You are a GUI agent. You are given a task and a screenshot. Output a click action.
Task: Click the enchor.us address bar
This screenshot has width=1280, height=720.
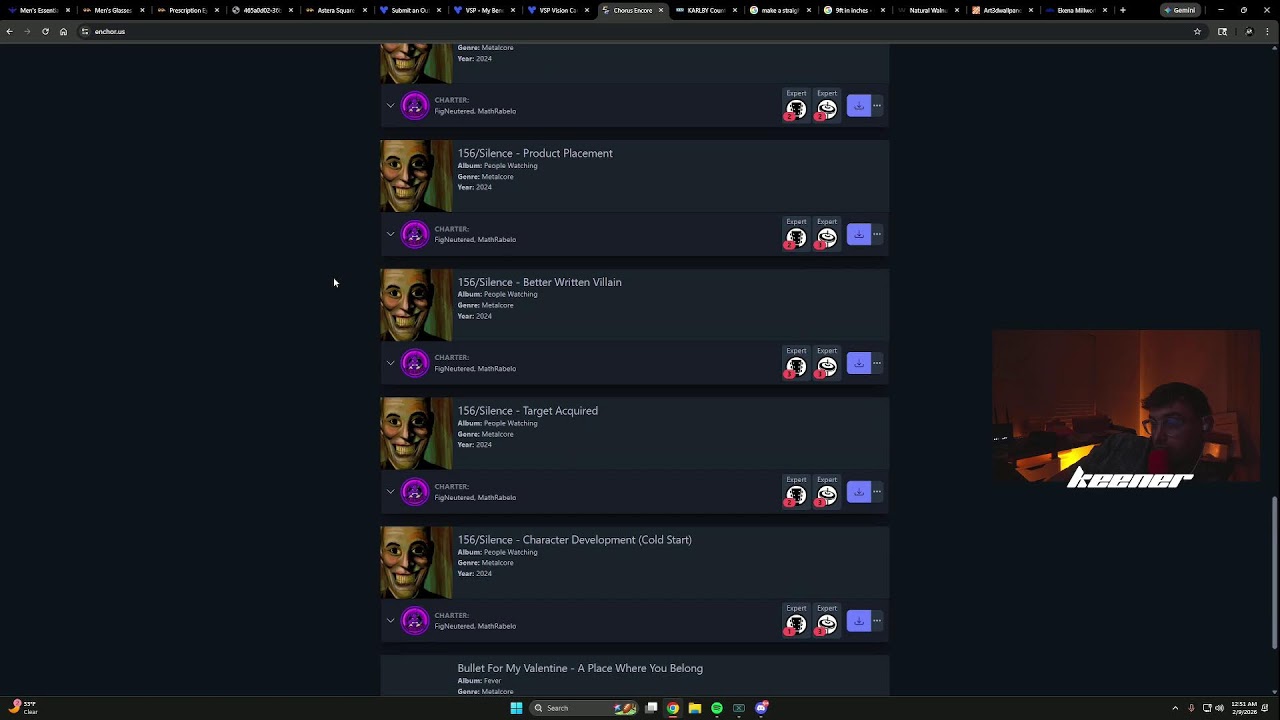(640, 31)
